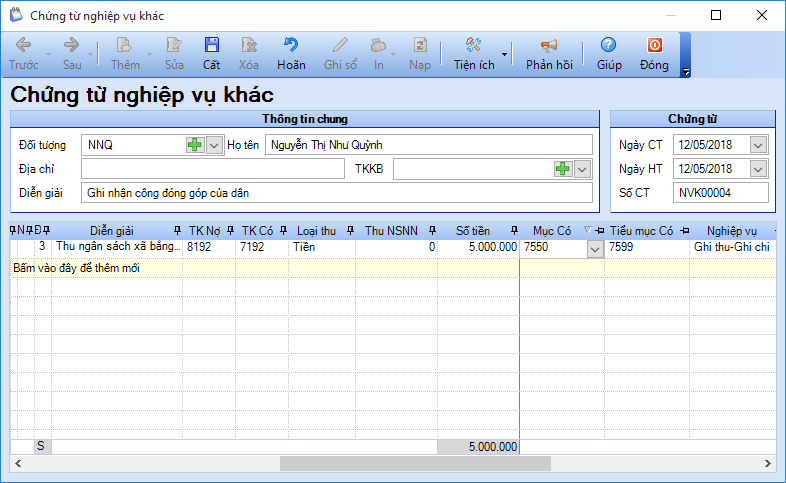Click the Nạp (reload) toolbar icon

coord(420,54)
